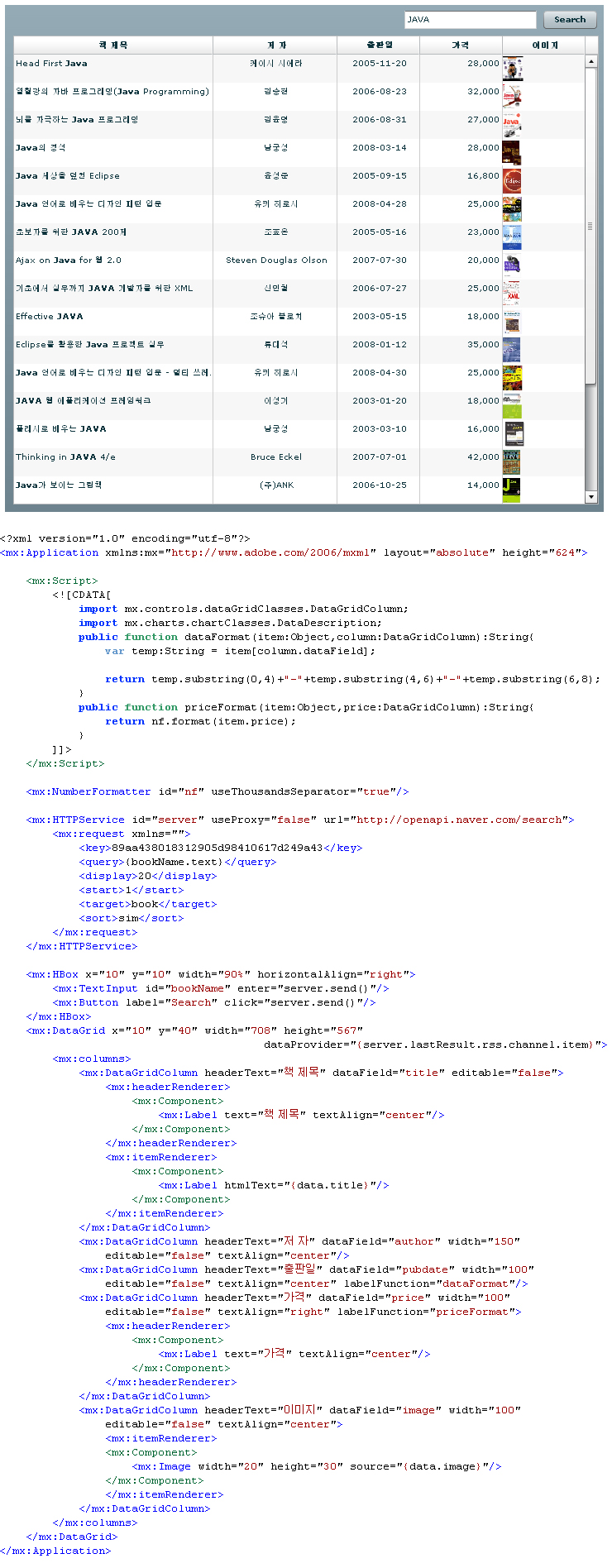Click cover thumbnail in the 35,000 price row
Viewport: 612px width, 1568px height.
tap(512, 350)
